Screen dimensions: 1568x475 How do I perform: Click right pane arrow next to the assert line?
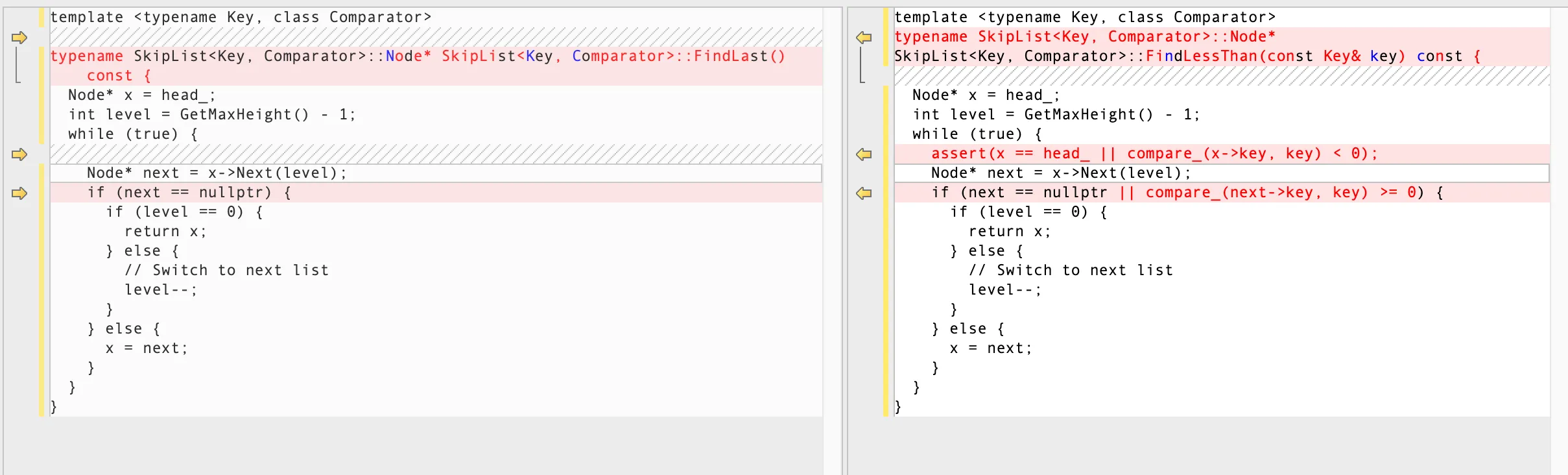click(864, 154)
